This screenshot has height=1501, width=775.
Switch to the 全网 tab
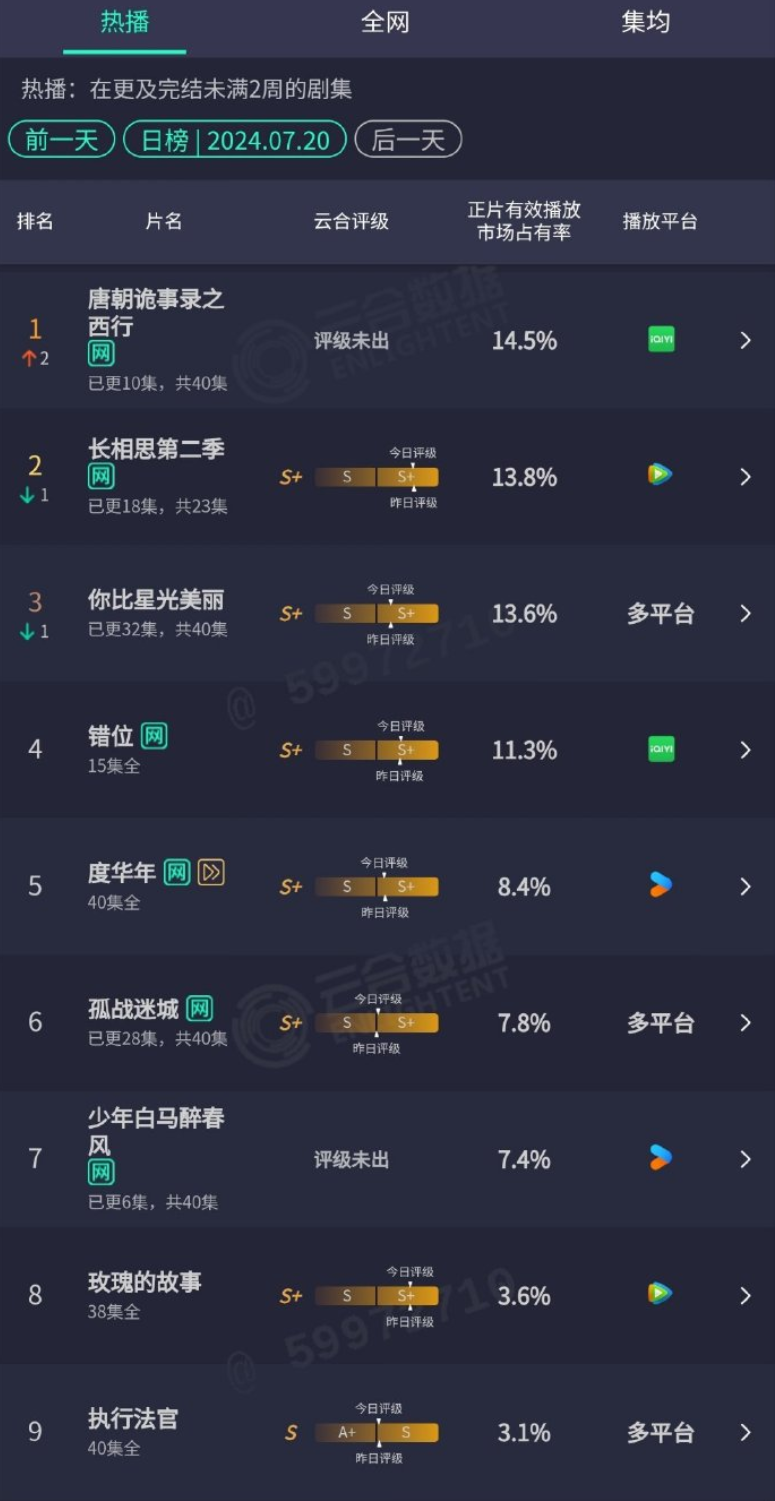point(385,22)
